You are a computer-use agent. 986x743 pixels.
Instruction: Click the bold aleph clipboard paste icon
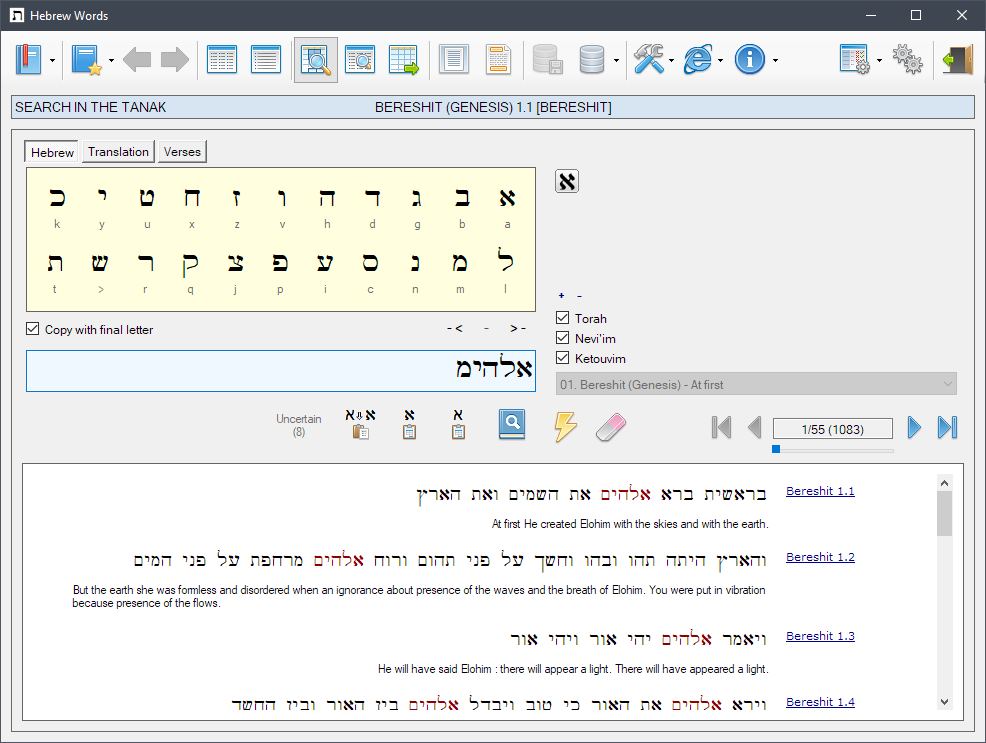point(409,424)
